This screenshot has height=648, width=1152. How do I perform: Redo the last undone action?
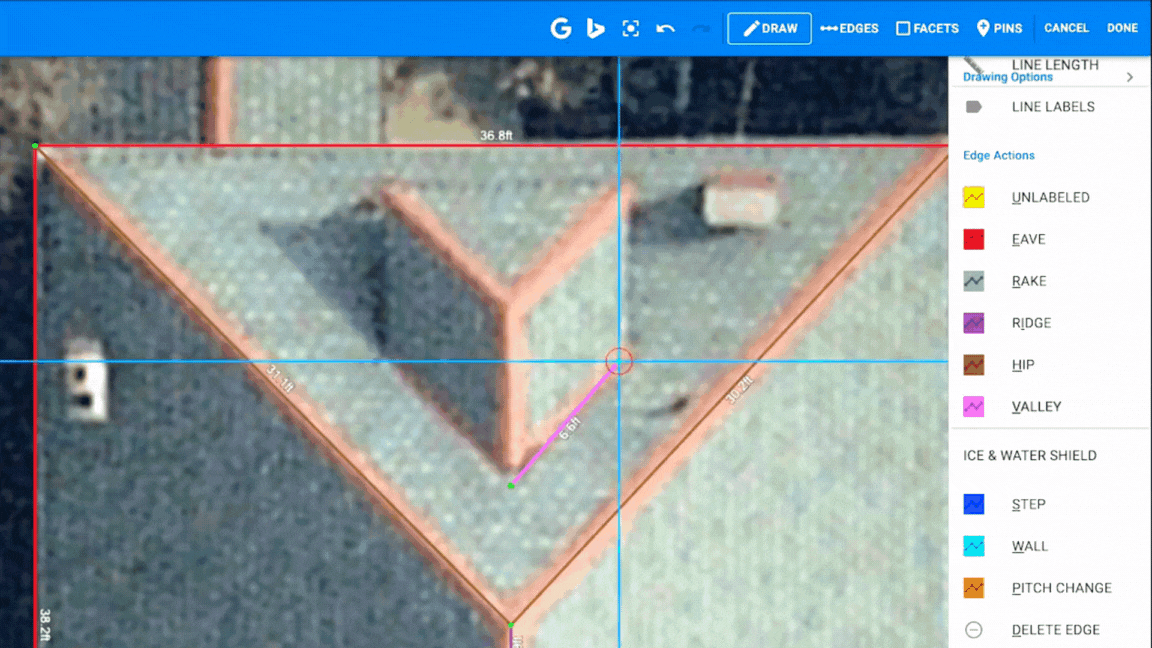[x=701, y=29]
